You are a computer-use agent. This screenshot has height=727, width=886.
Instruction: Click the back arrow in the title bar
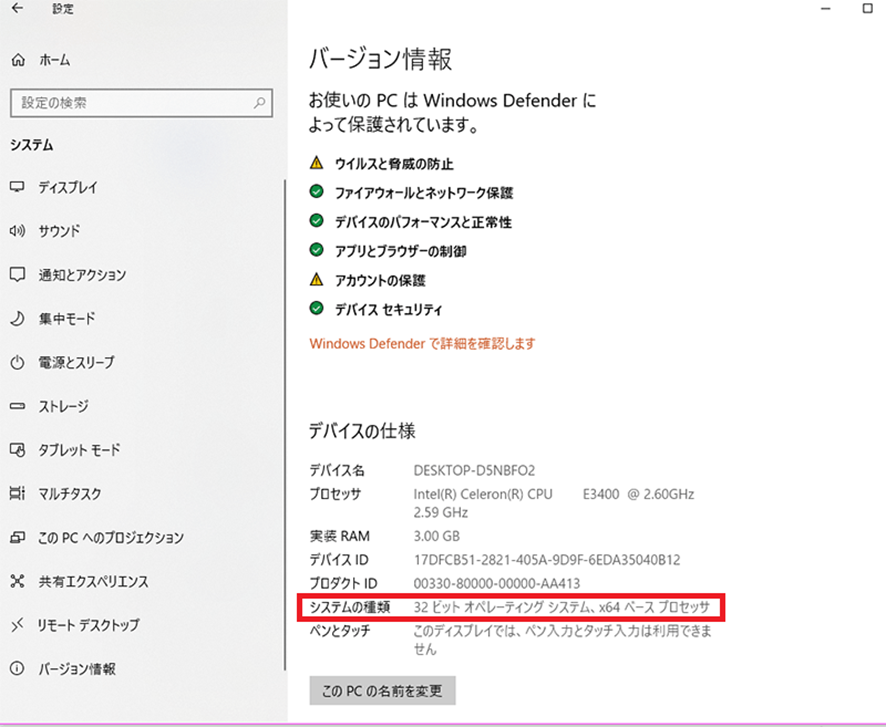click(17, 9)
